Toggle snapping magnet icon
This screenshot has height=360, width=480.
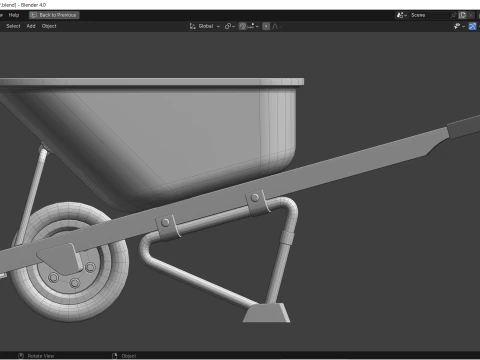point(242,26)
